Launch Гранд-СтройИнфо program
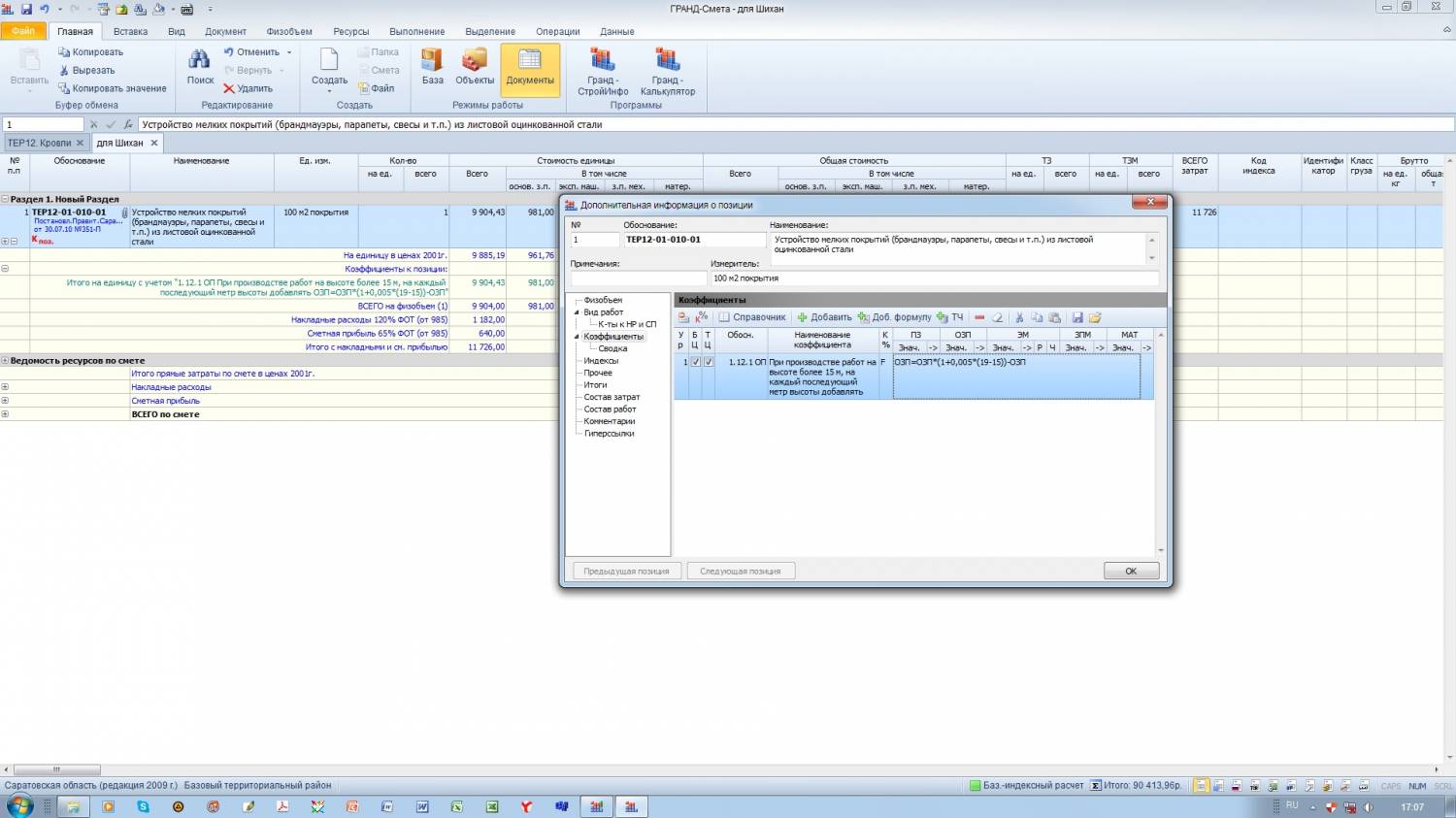Viewport: 1456px width, 818px height. (603, 71)
